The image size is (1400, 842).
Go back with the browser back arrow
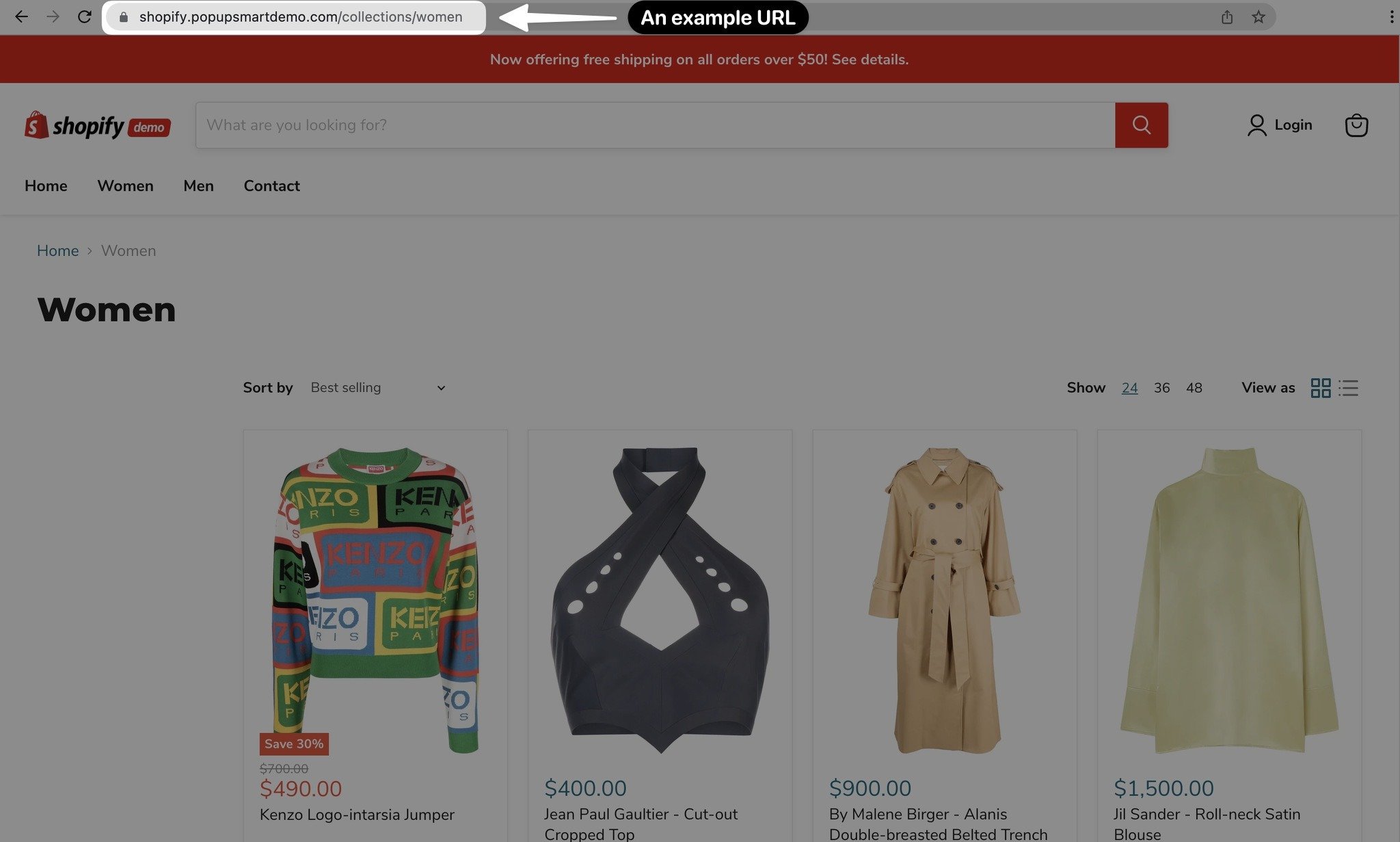[x=21, y=16]
